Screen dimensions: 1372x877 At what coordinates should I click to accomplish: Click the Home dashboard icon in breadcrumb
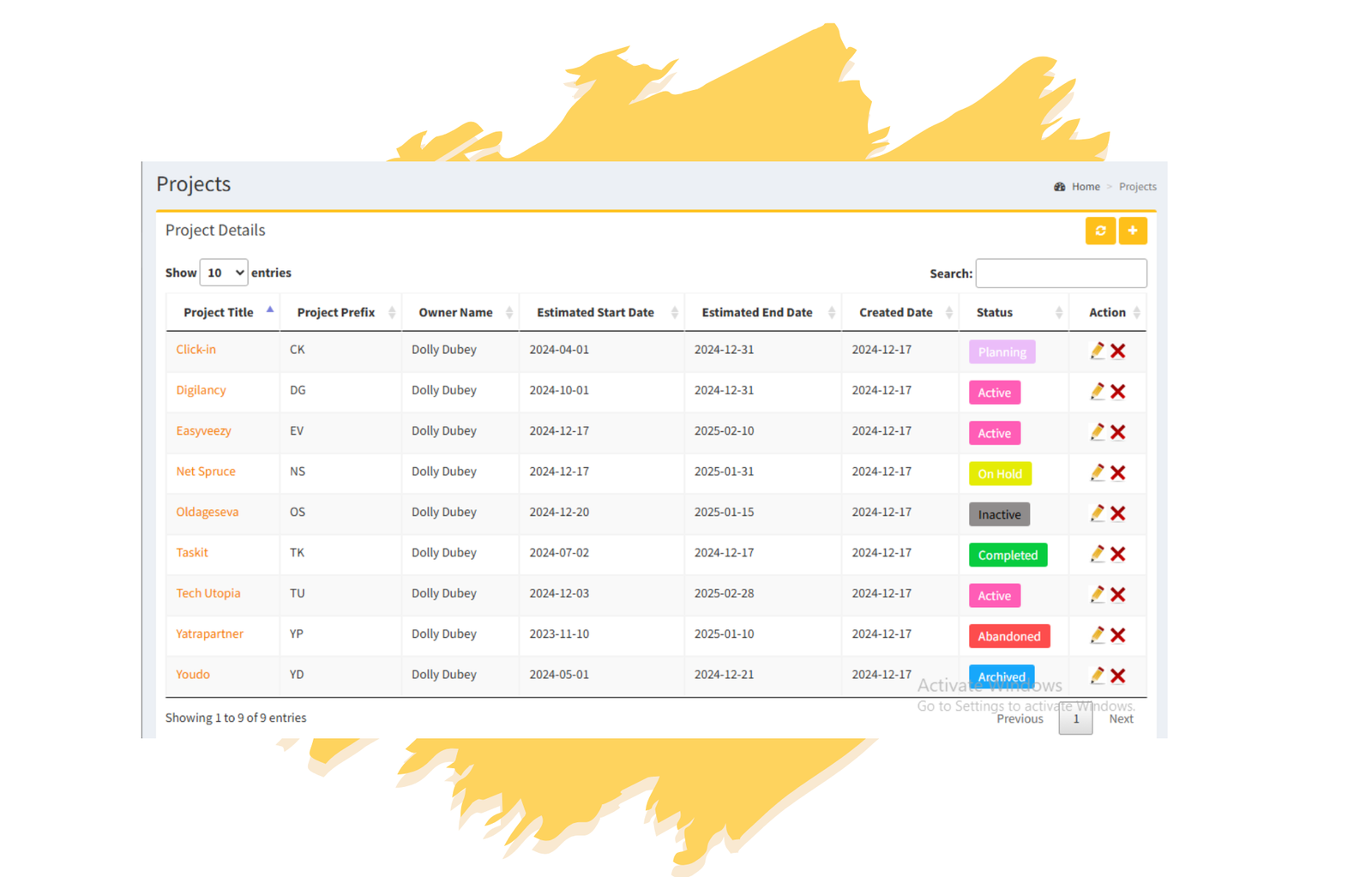(1060, 187)
